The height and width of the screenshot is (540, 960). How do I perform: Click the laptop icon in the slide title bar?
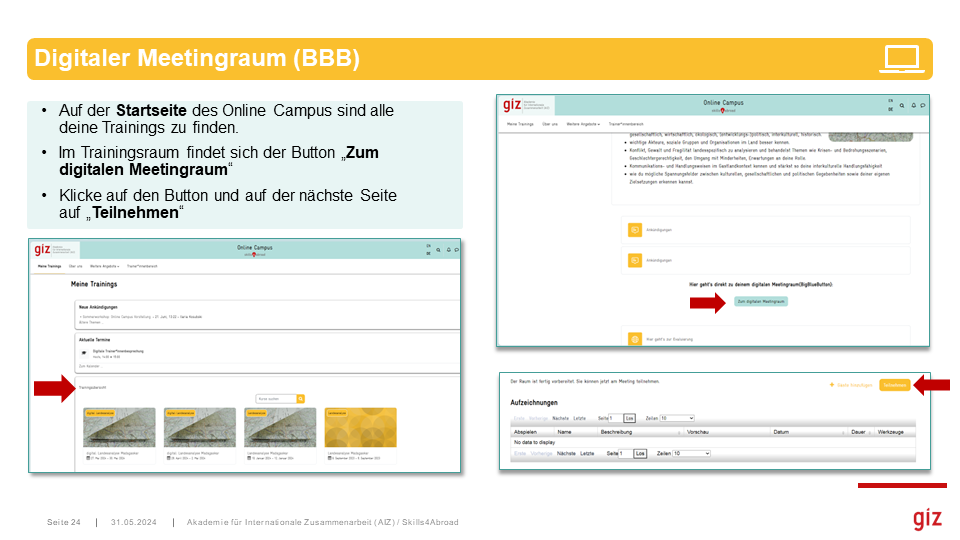click(x=902, y=59)
